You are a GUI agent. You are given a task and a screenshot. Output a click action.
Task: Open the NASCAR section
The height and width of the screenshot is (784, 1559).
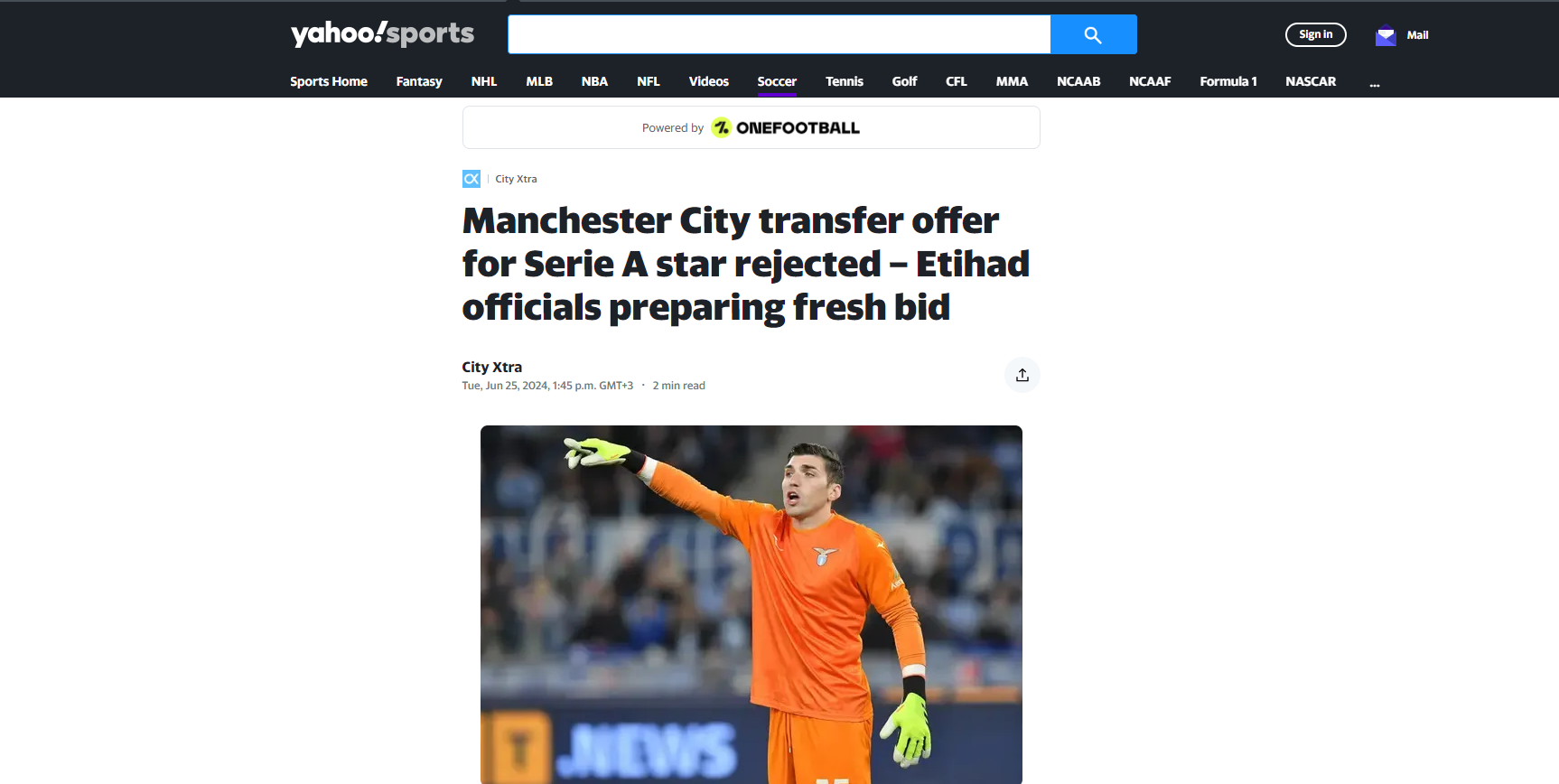[1311, 81]
